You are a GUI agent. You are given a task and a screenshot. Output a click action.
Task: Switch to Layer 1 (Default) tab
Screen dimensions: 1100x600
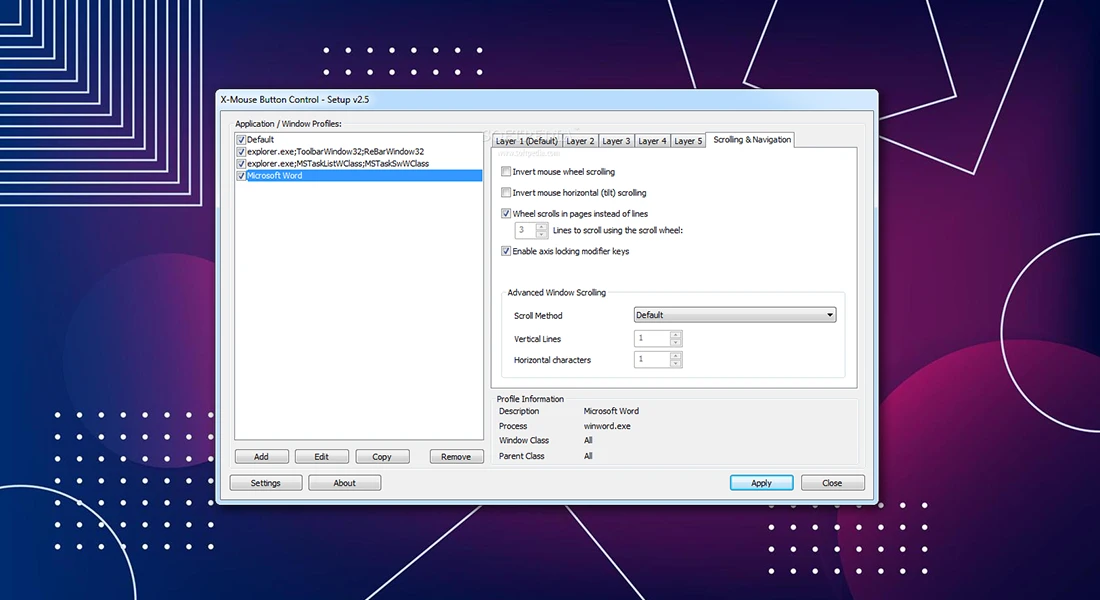(x=527, y=141)
